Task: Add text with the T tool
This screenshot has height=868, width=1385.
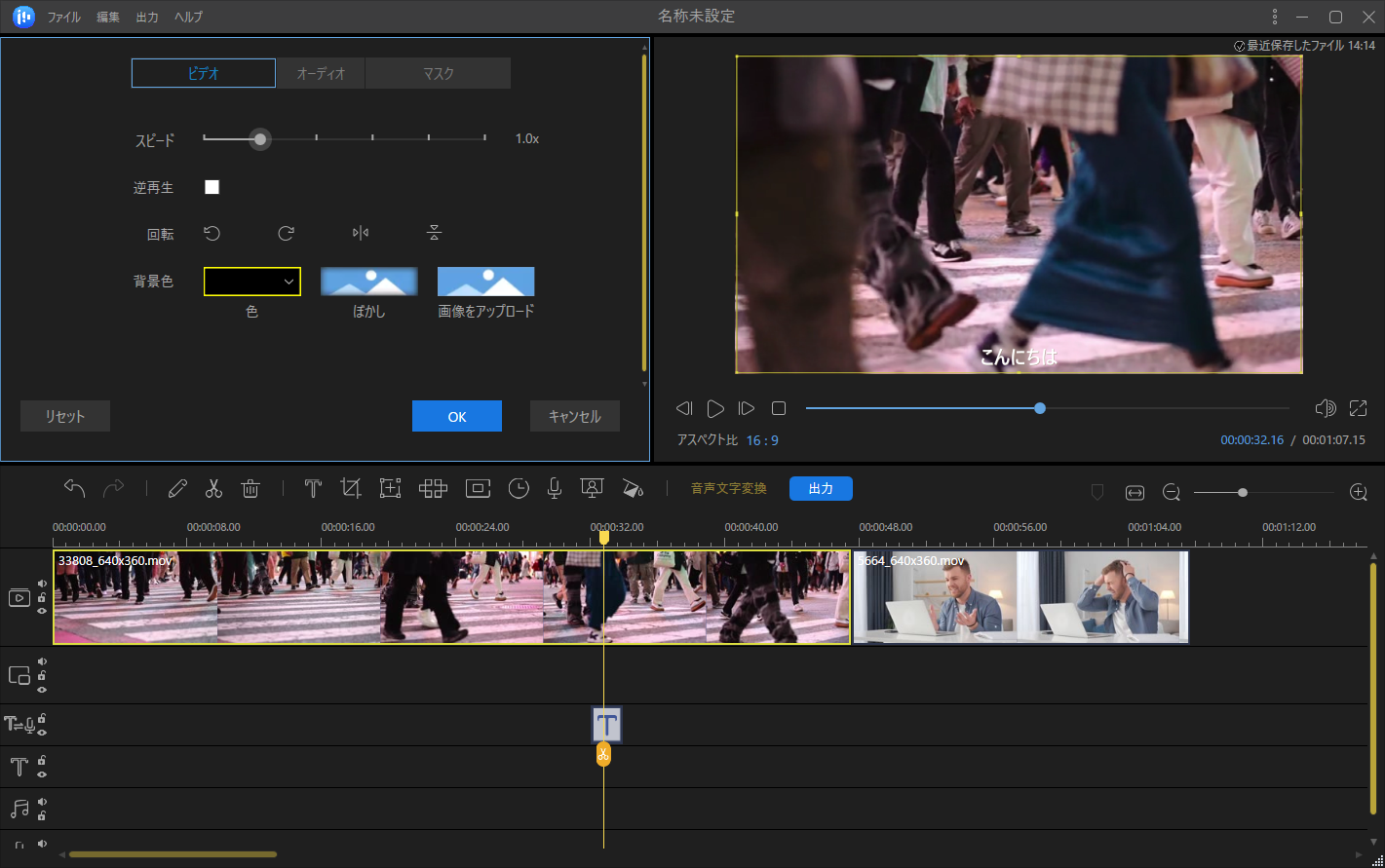Action: coord(313,488)
